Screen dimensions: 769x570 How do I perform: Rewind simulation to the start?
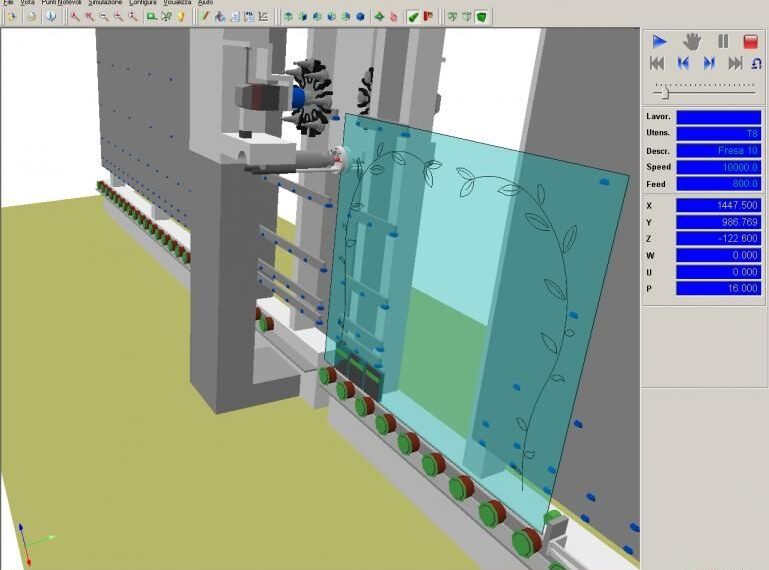click(657, 63)
